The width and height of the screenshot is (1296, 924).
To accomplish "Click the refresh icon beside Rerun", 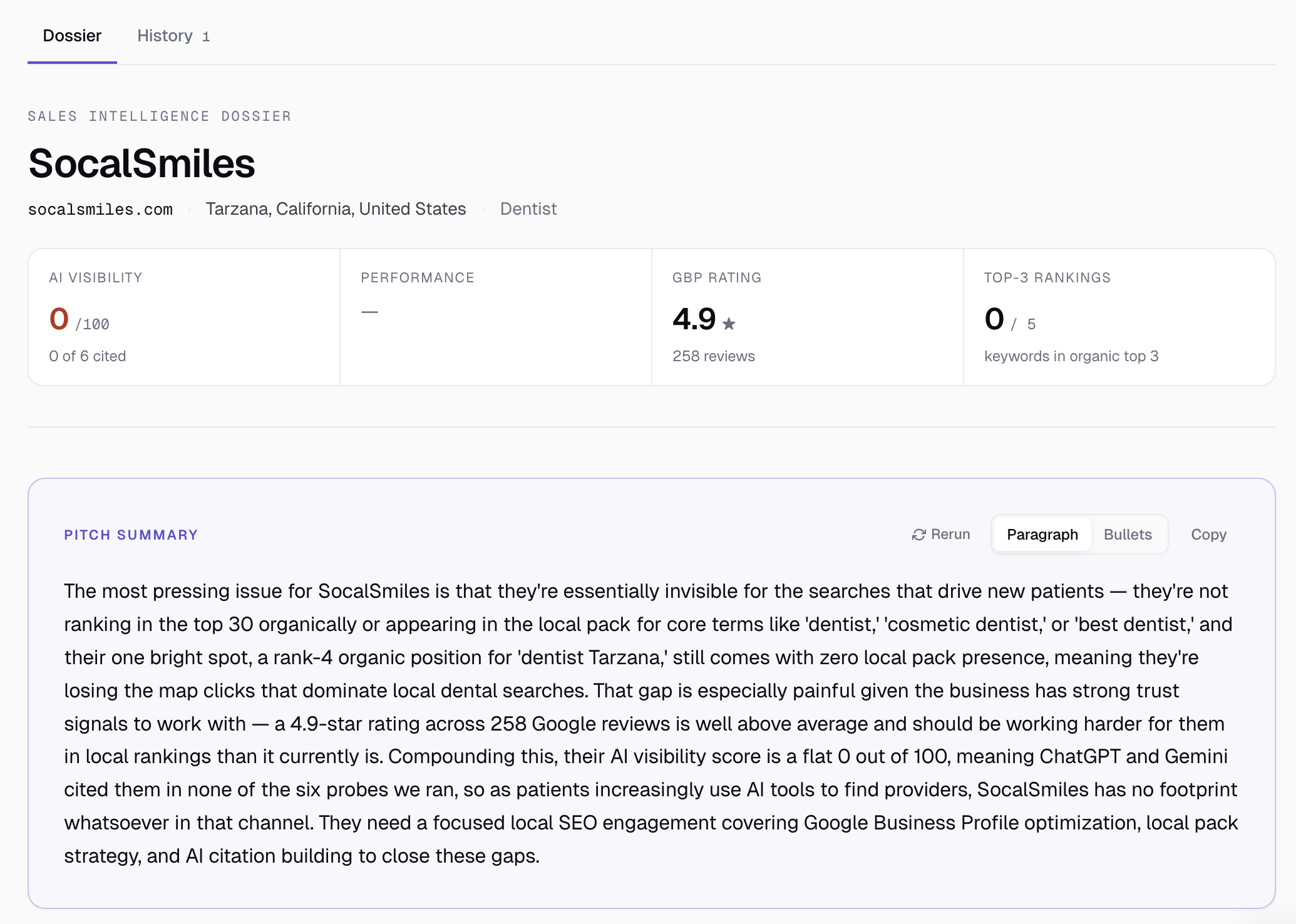I will click(918, 534).
